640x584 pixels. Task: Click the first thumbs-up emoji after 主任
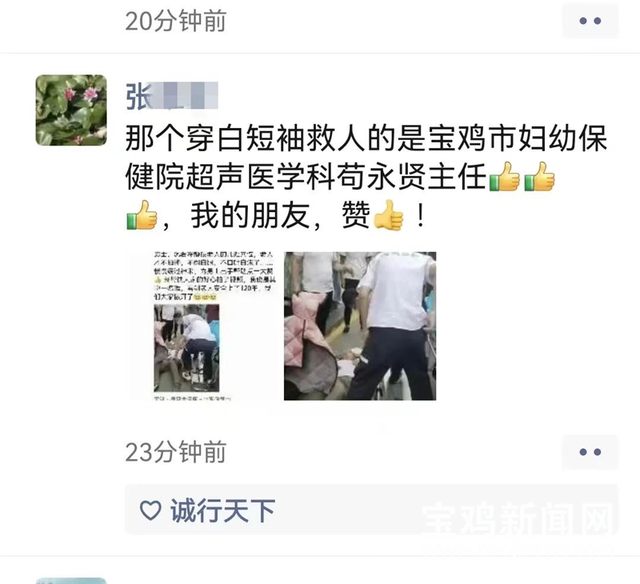point(504,177)
